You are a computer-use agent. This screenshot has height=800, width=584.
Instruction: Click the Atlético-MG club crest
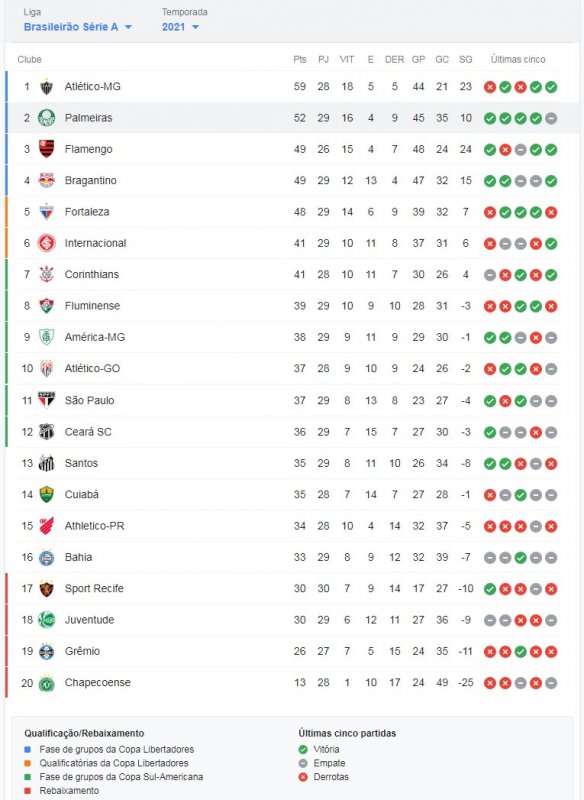[44, 87]
